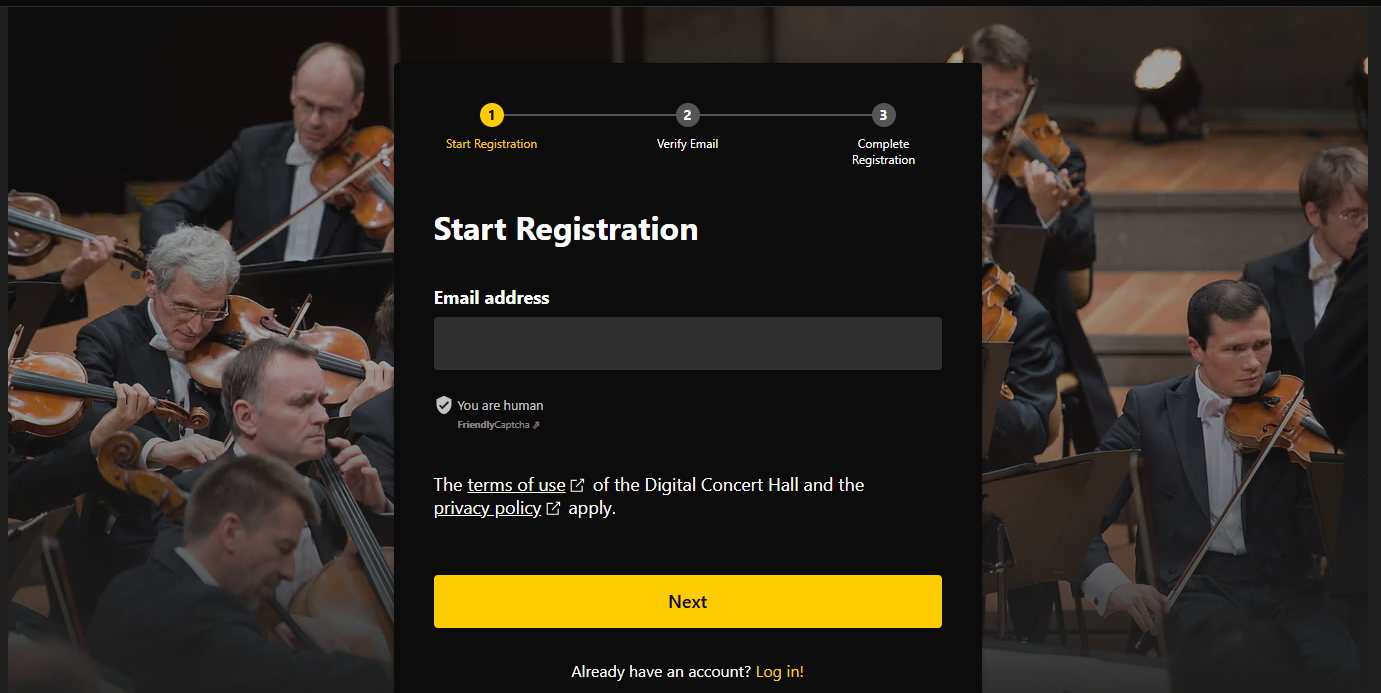Click the step 3 circle in the progress bar
Screen dimensions: 1381x693
(x=883, y=114)
